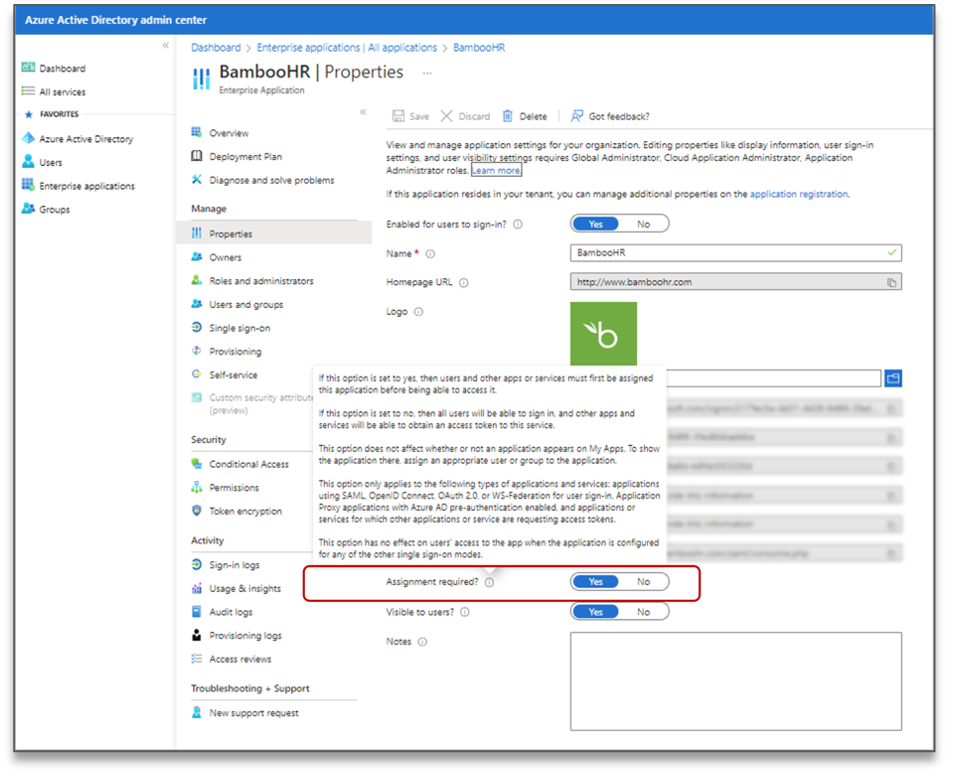Image resolution: width=953 pixels, height=779 pixels.
Task: Click the Dashboard breadcrumb link
Action: (x=216, y=48)
